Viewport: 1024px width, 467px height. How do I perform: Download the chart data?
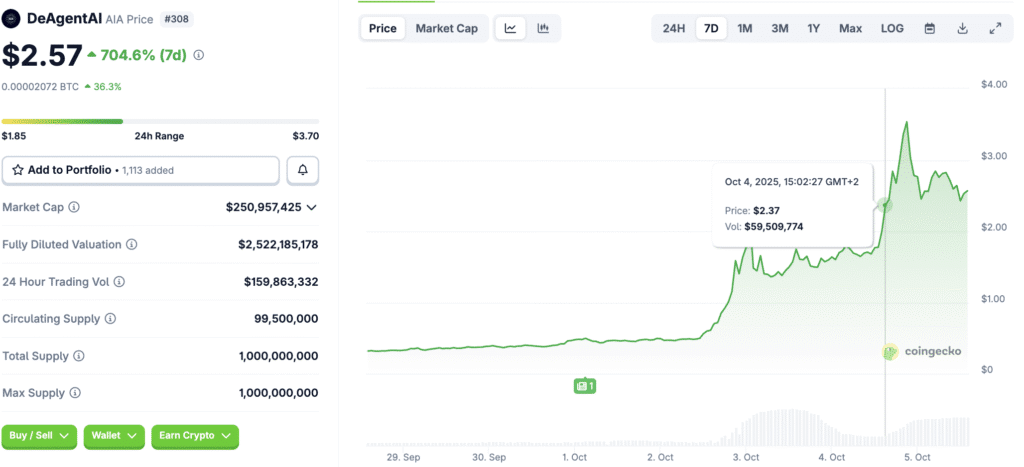click(962, 28)
